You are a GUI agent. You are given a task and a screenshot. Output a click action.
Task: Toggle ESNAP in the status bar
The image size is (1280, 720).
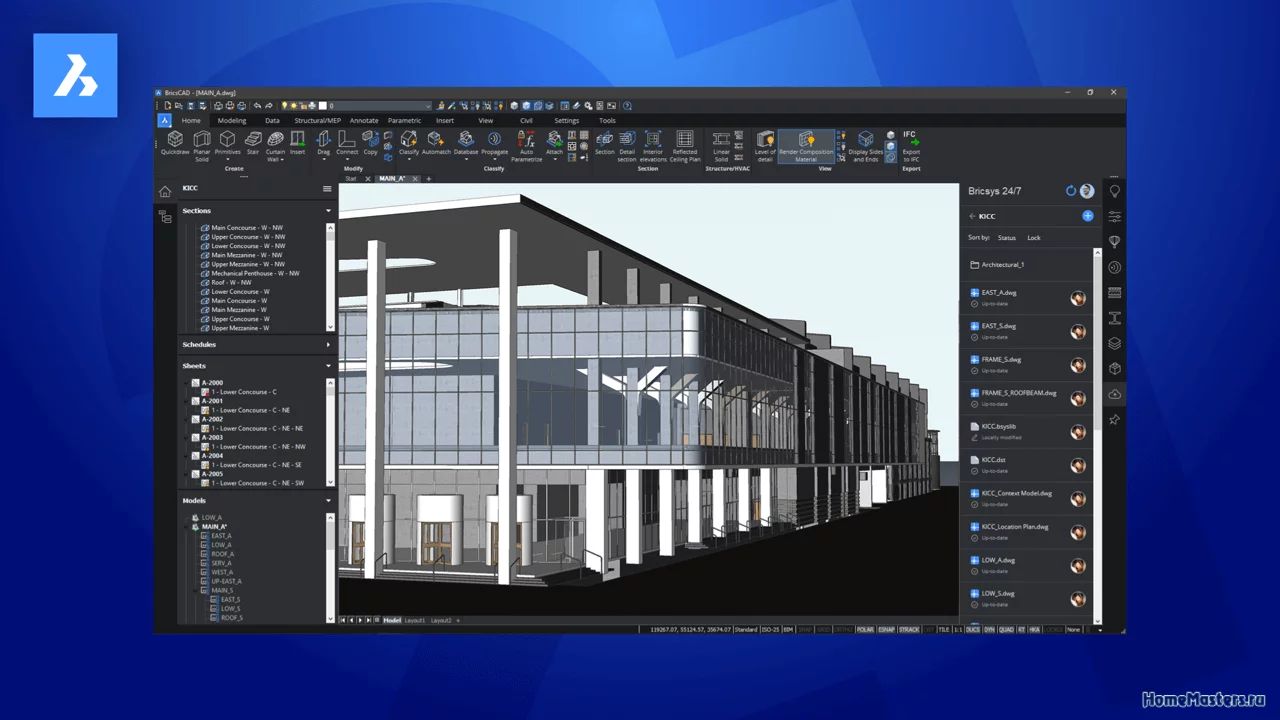[x=886, y=630]
